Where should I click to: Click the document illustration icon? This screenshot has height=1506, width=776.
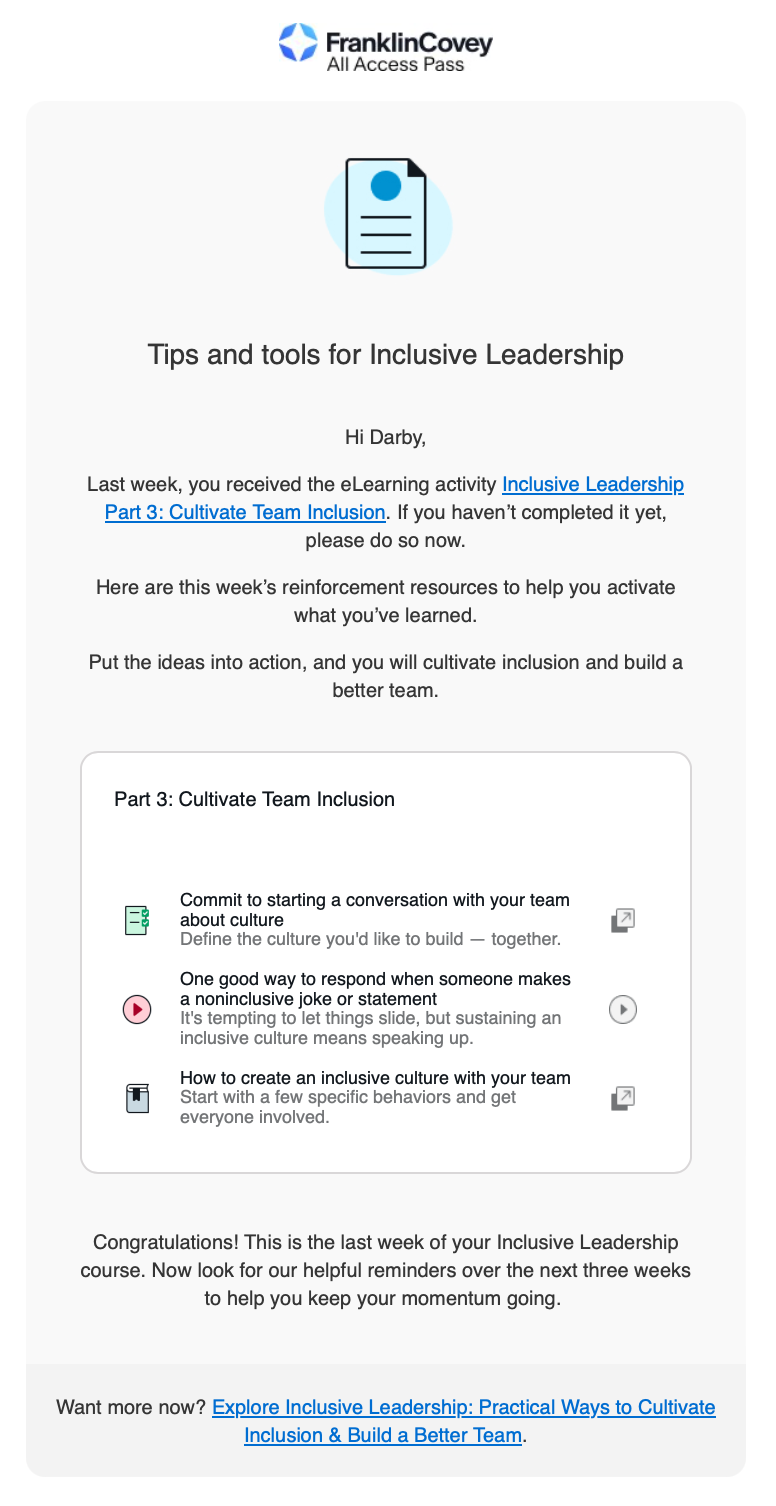click(387, 213)
